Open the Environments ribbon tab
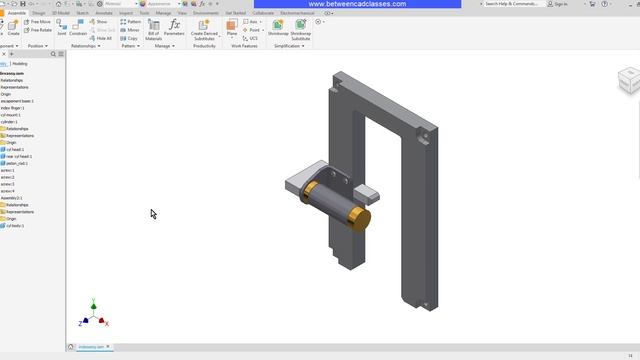Viewport: 640px width, 360px height. pyautogui.click(x=206, y=13)
